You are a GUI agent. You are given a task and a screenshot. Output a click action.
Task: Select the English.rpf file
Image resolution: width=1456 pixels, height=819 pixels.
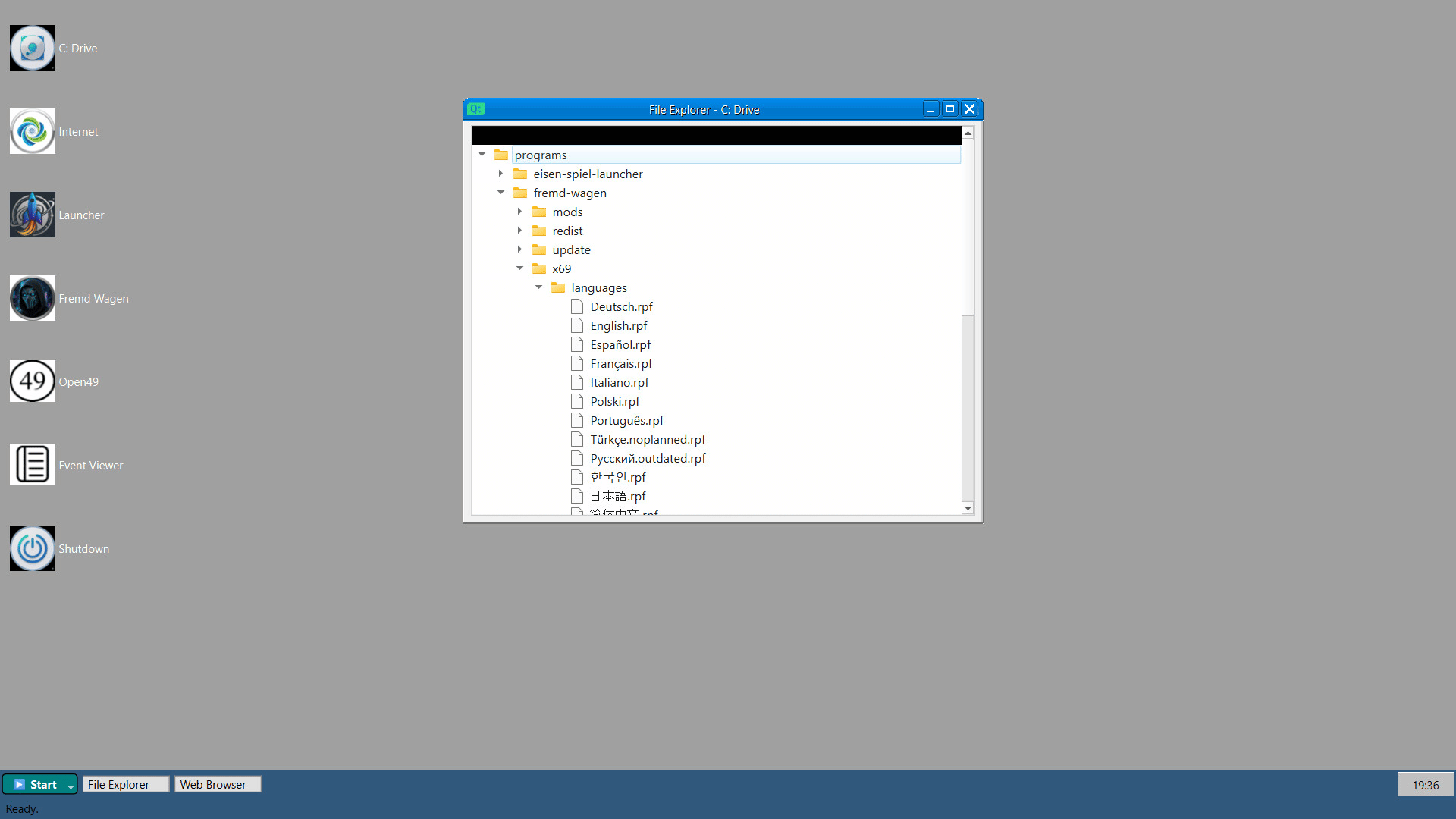[618, 325]
